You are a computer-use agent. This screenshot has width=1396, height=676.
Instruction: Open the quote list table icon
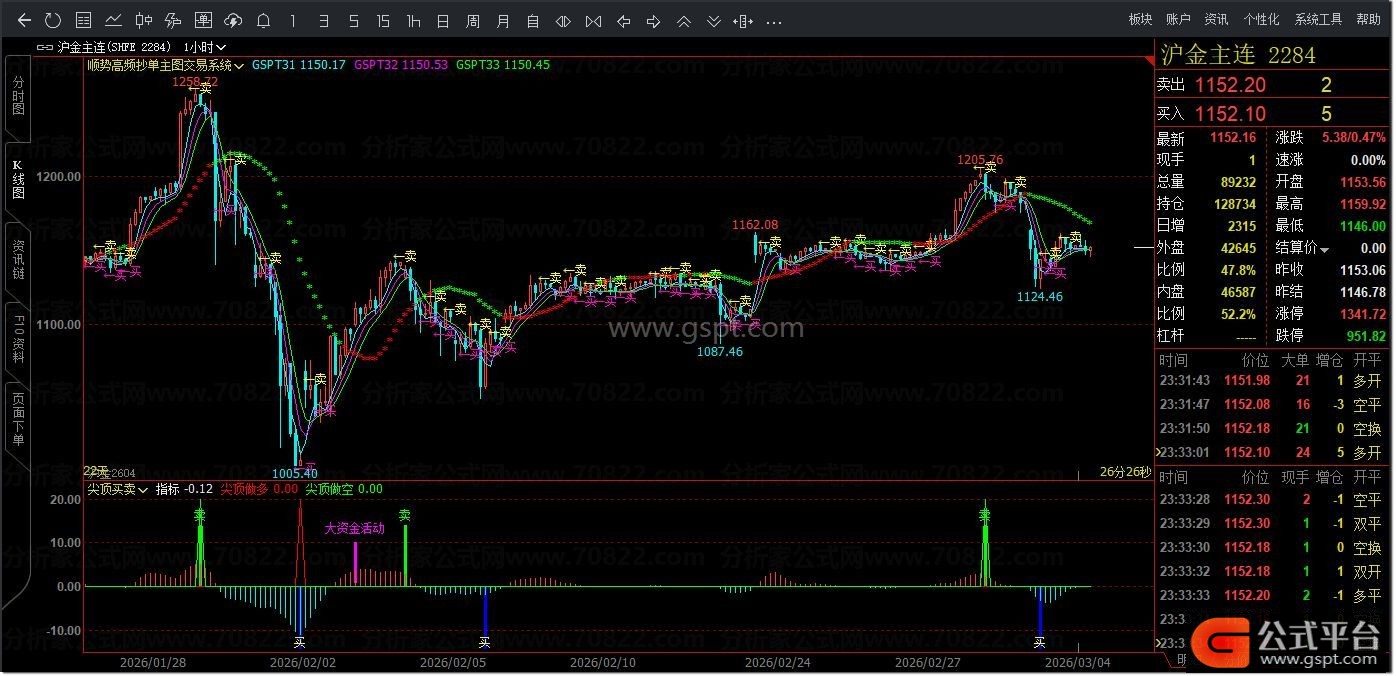(x=83, y=20)
